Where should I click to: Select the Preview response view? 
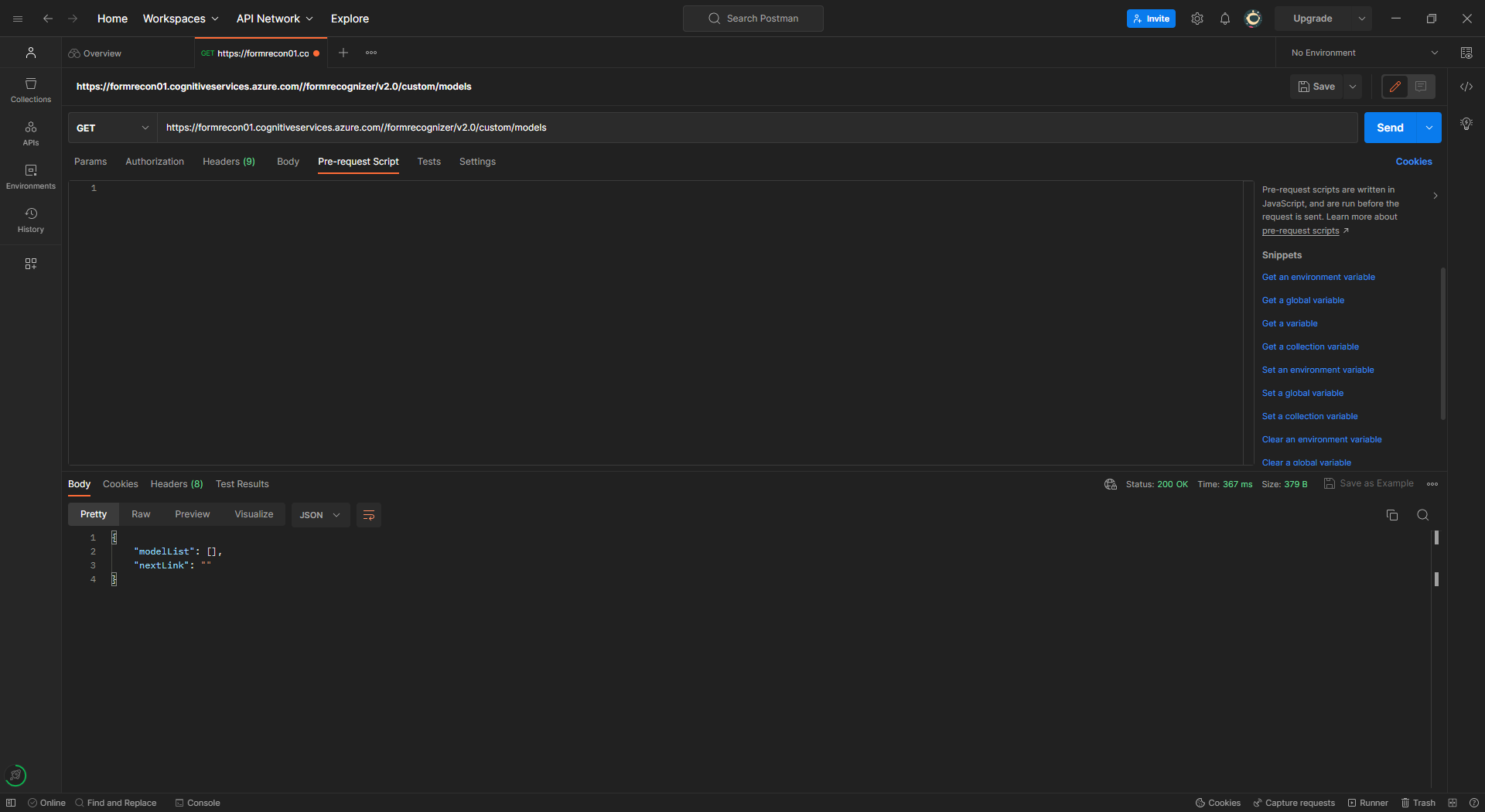tap(193, 514)
